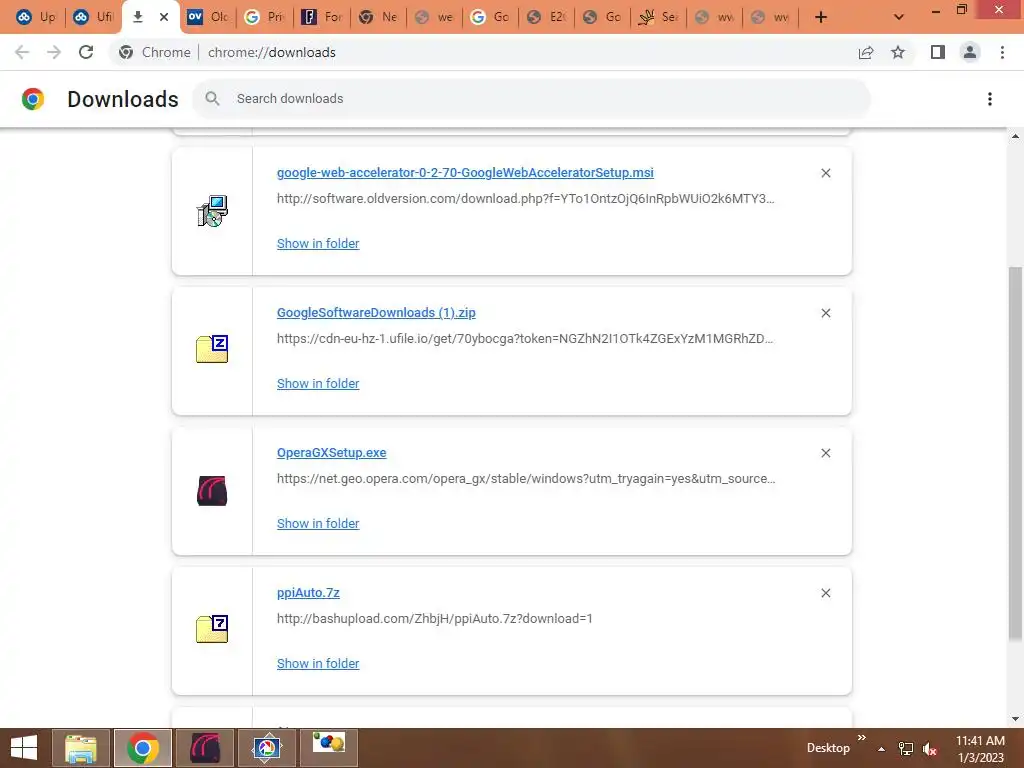This screenshot has width=1024, height=768.
Task: Click the page vertical scrollbar thumb
Action: (1015, 454)
